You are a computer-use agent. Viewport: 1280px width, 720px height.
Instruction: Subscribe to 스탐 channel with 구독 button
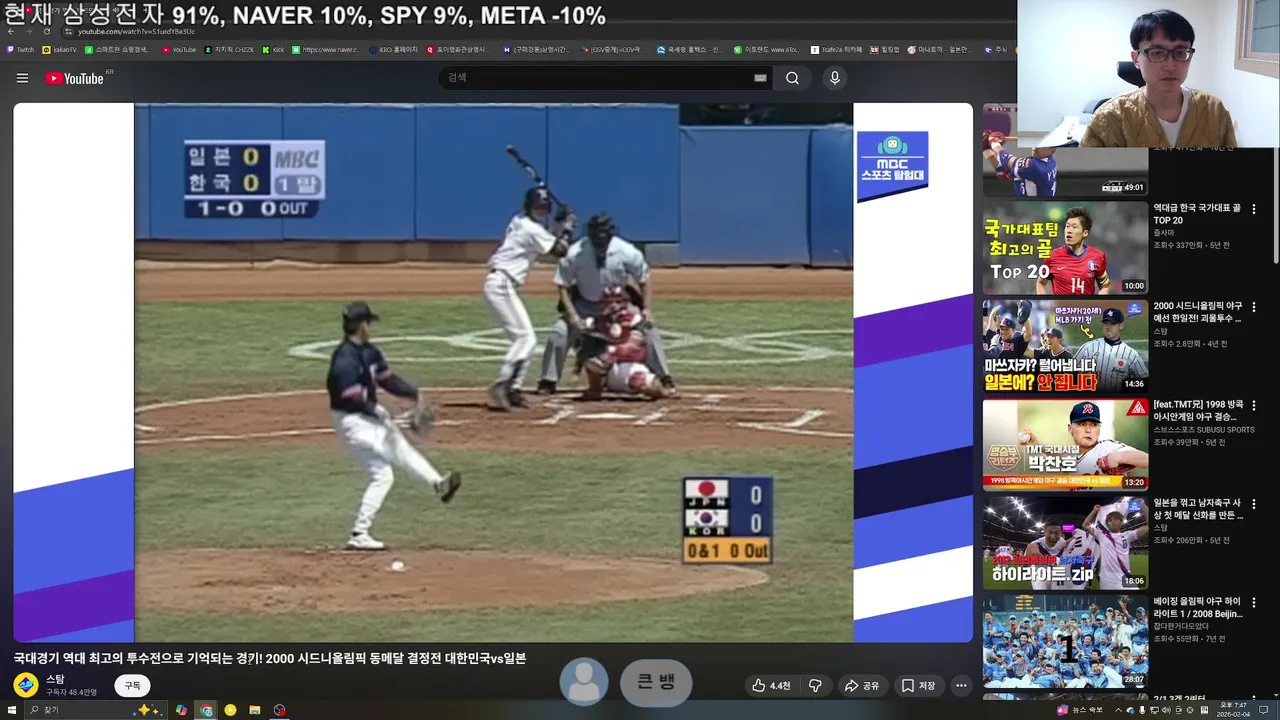click(x=132, y=686)
